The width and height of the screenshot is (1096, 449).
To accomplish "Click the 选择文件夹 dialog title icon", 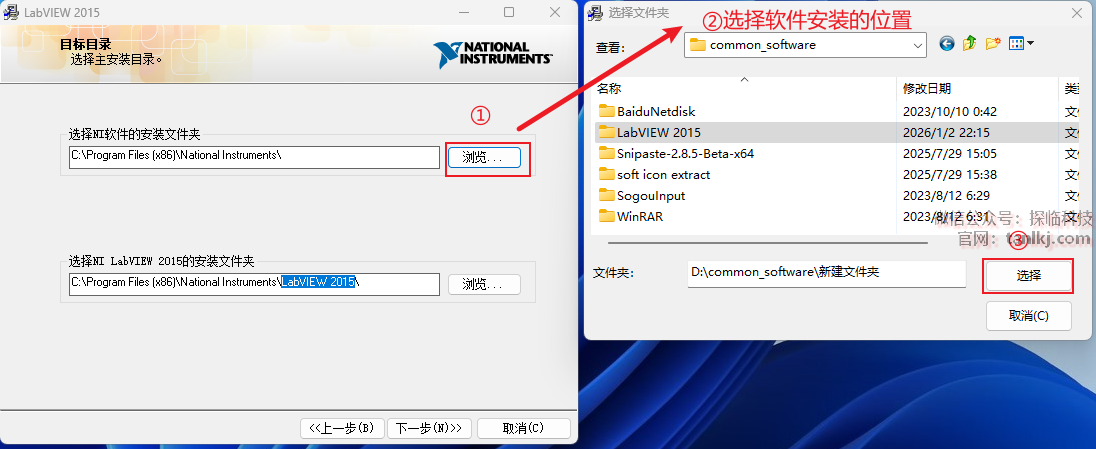I will (595, 12).
